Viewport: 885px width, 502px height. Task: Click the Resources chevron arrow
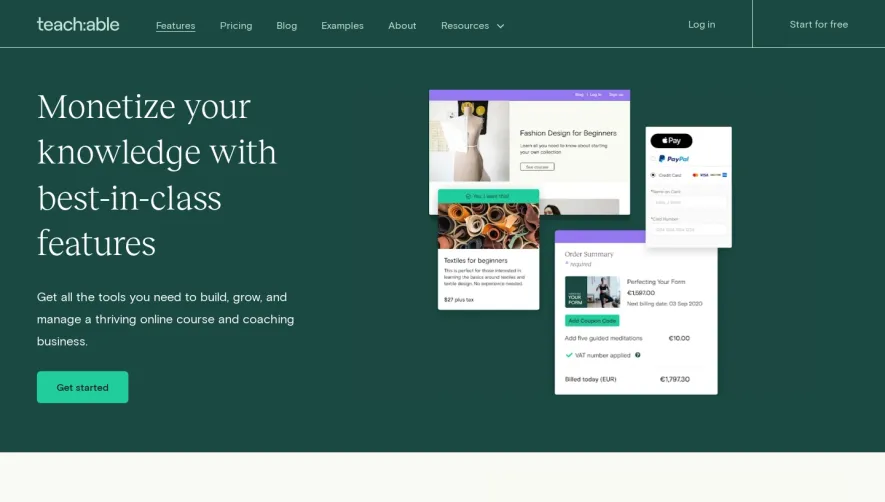pos(500,26)
